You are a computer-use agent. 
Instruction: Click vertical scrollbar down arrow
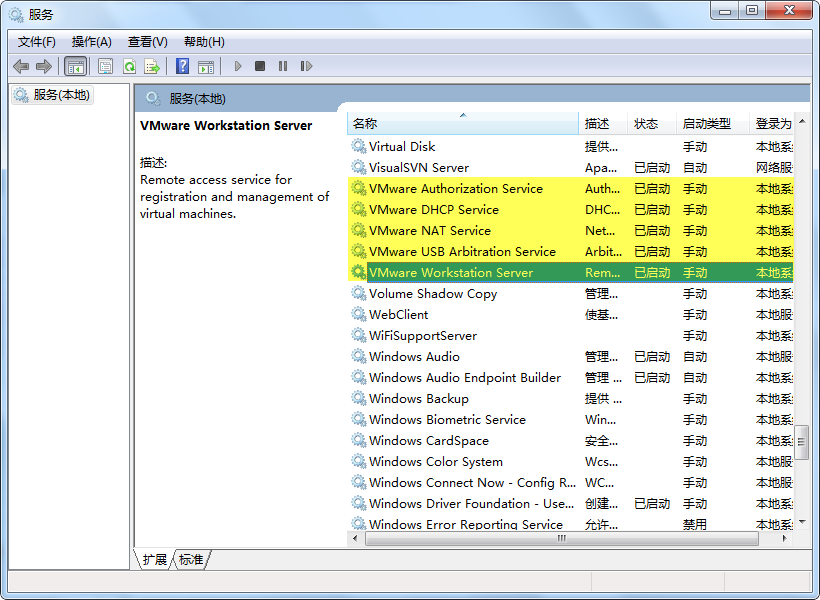click(x=802, y=522)
